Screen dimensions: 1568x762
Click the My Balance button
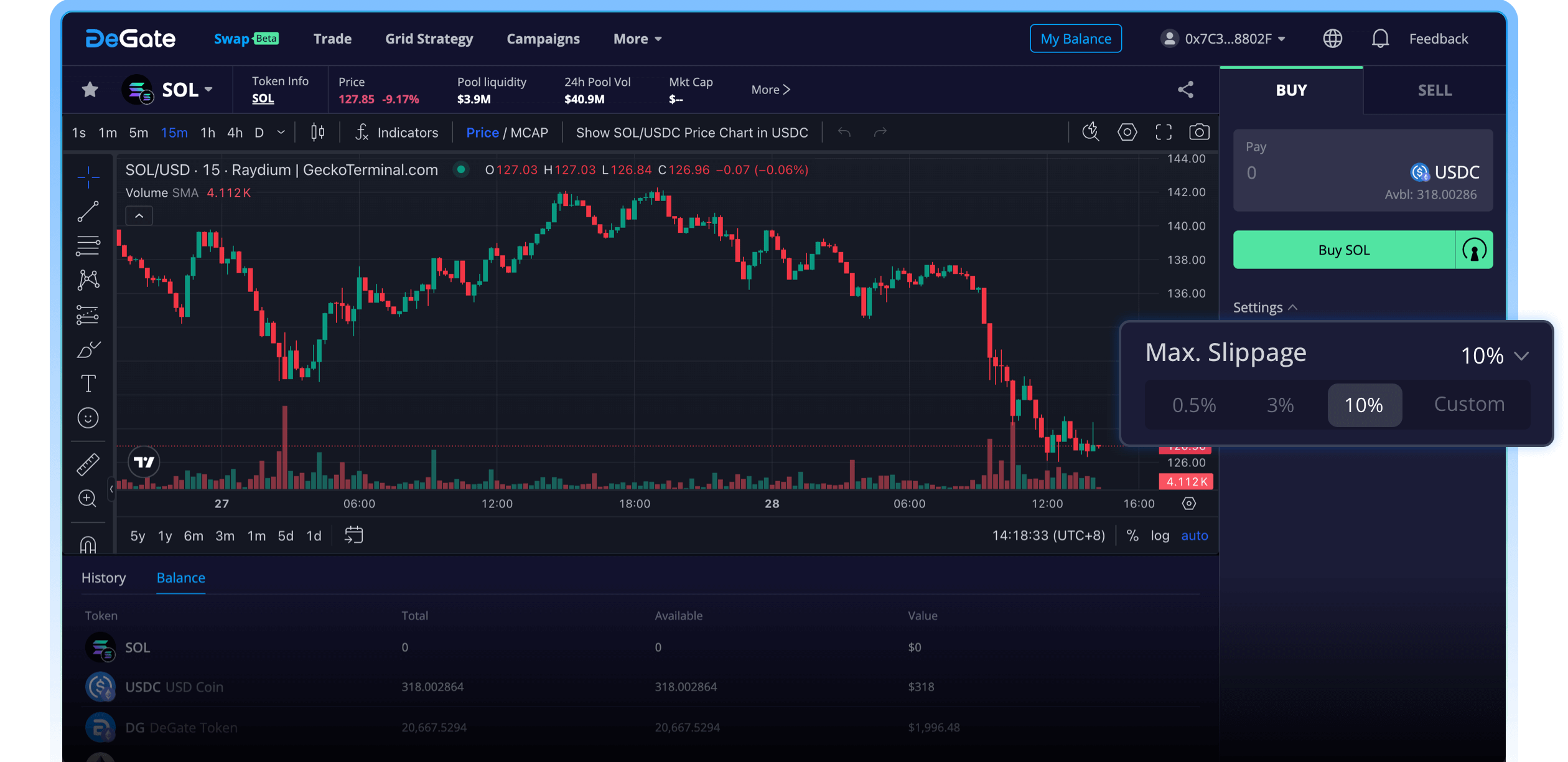(x=1075, y=39)
